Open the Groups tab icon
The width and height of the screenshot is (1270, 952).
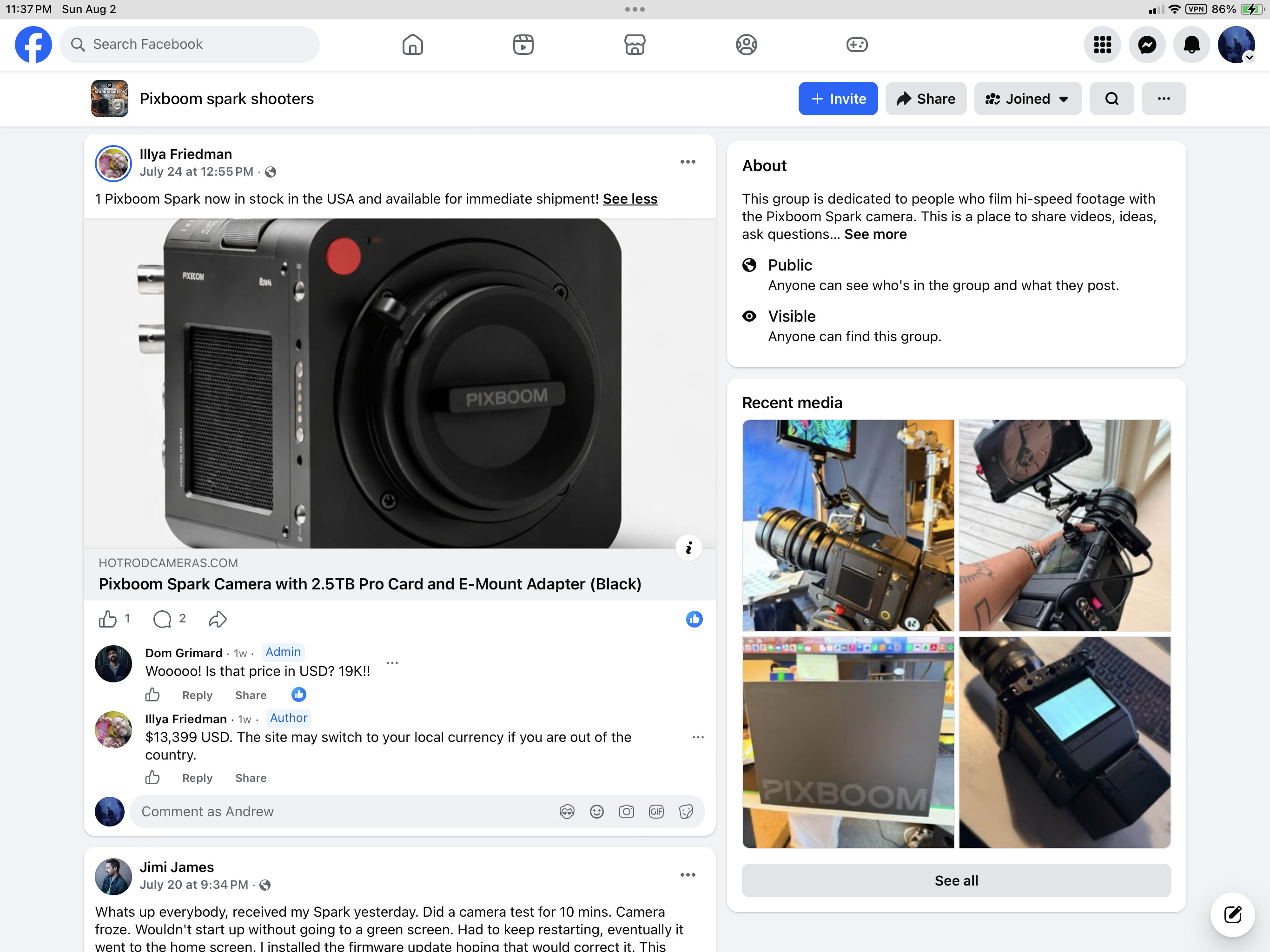coord(746,44)
